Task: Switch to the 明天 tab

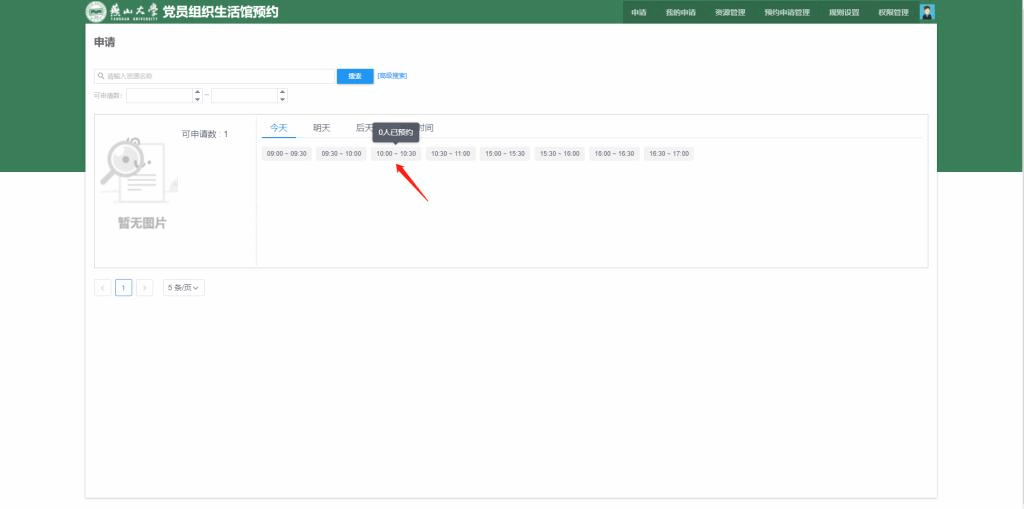Action: point(321,128)
